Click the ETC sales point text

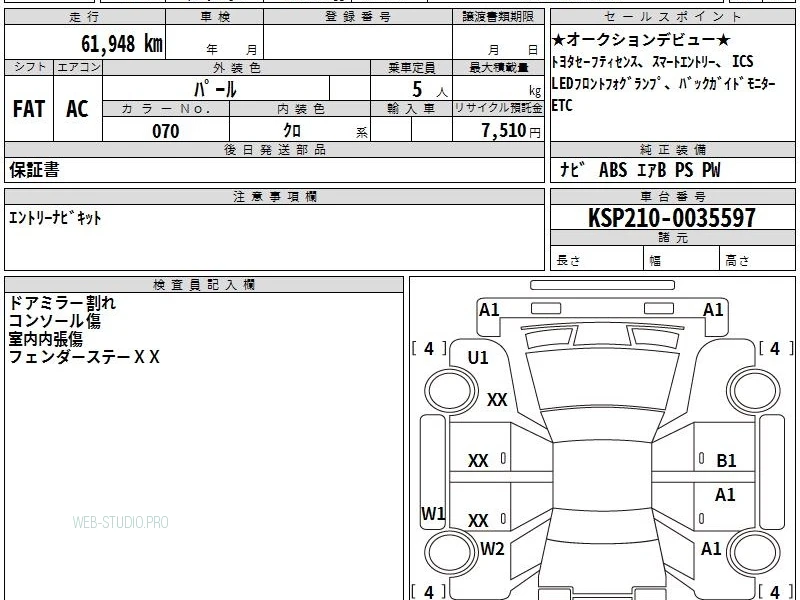562,105
